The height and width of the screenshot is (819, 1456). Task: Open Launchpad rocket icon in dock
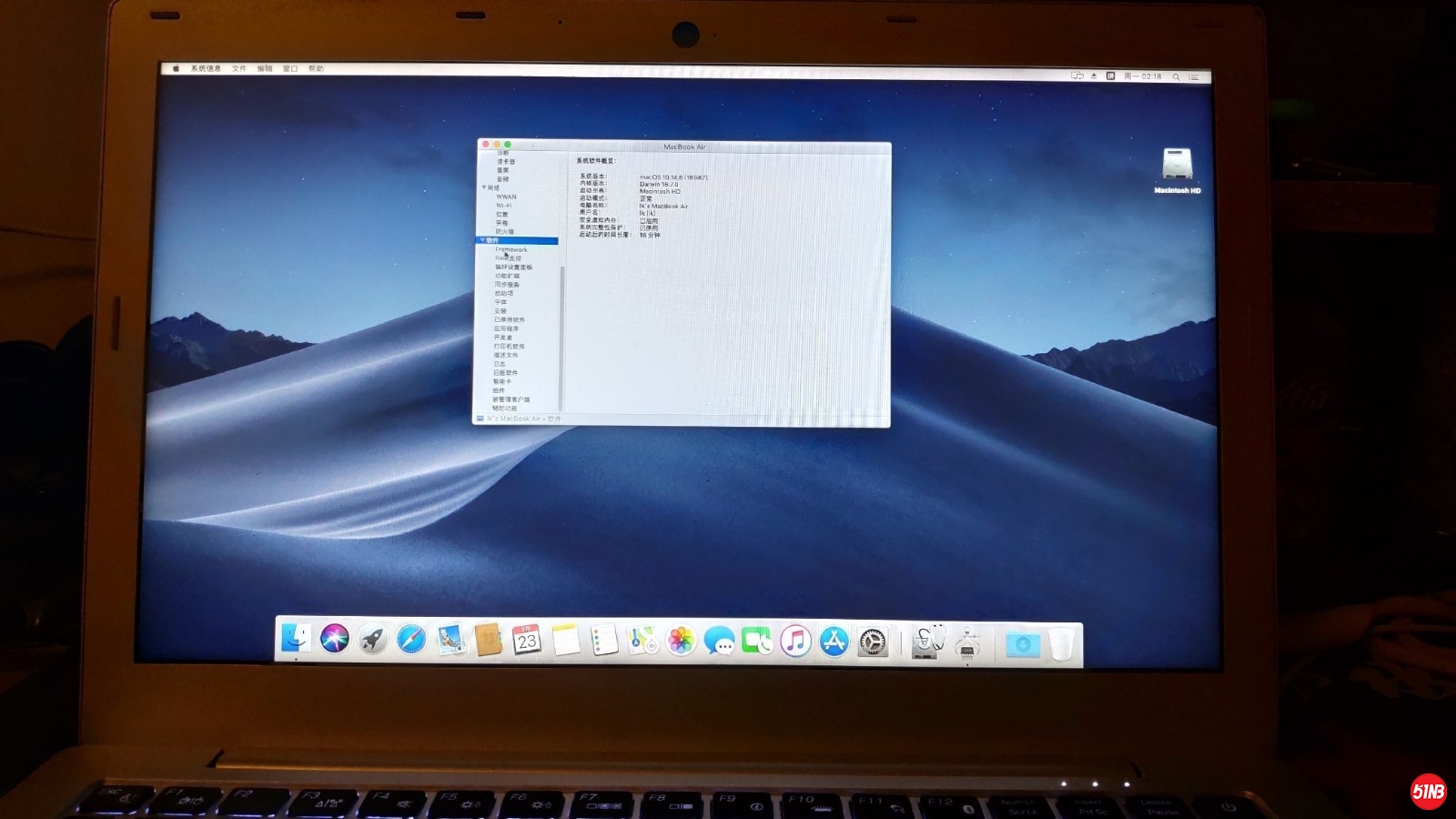pos(372,641)
